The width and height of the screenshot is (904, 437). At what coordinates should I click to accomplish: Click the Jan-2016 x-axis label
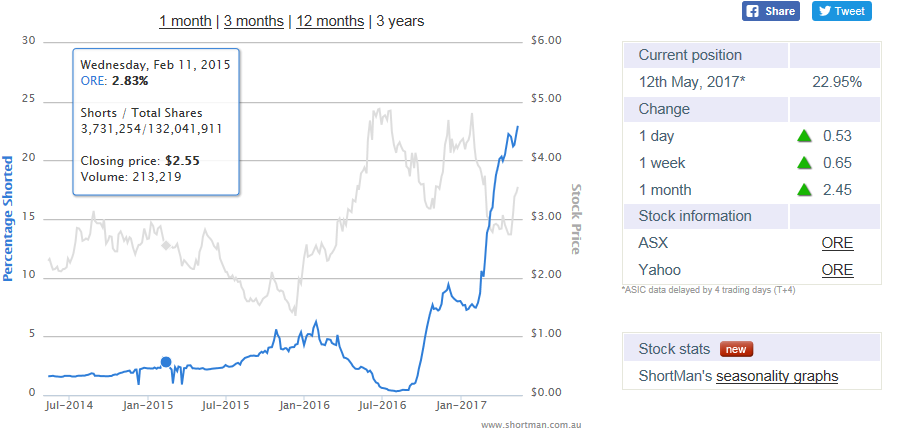click(304, 405)
